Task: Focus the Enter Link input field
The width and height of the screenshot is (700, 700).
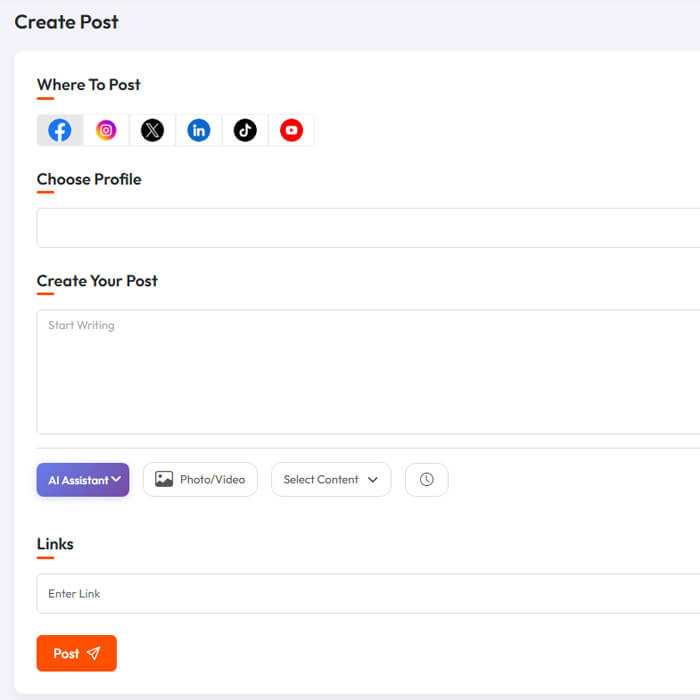Action: click(368, 594)
